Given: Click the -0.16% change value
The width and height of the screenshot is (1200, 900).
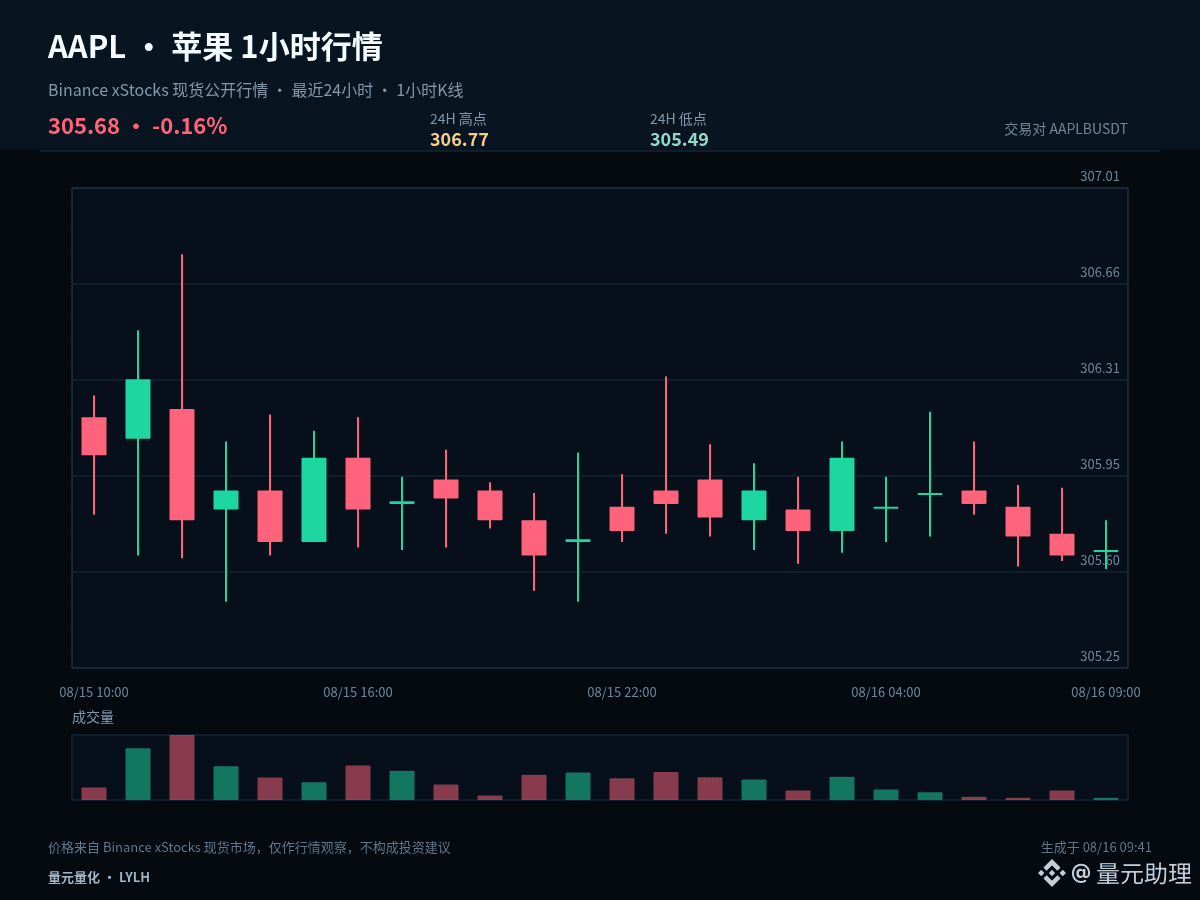Looking at the screenshot, I should 189,127.
